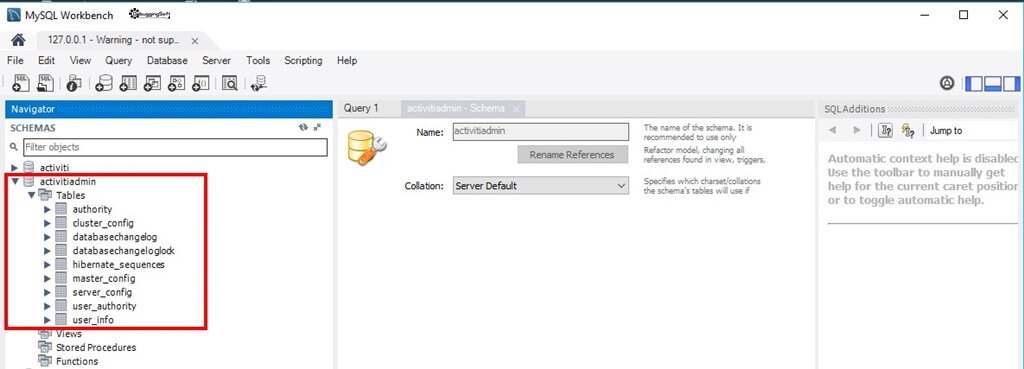The image size is (1024, 369).
Task: Close the 127.0.0.1 connection tab
Action: tap(195, 40)
